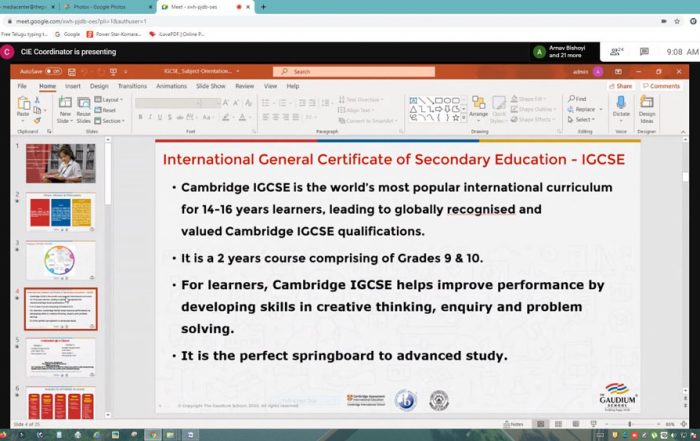
Task: Click the Format Painter brush icon
Action: (38, 120)
